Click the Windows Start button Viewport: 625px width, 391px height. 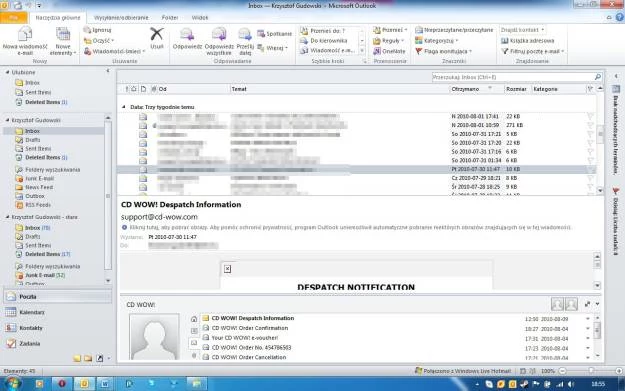click(x=13, y=383)
